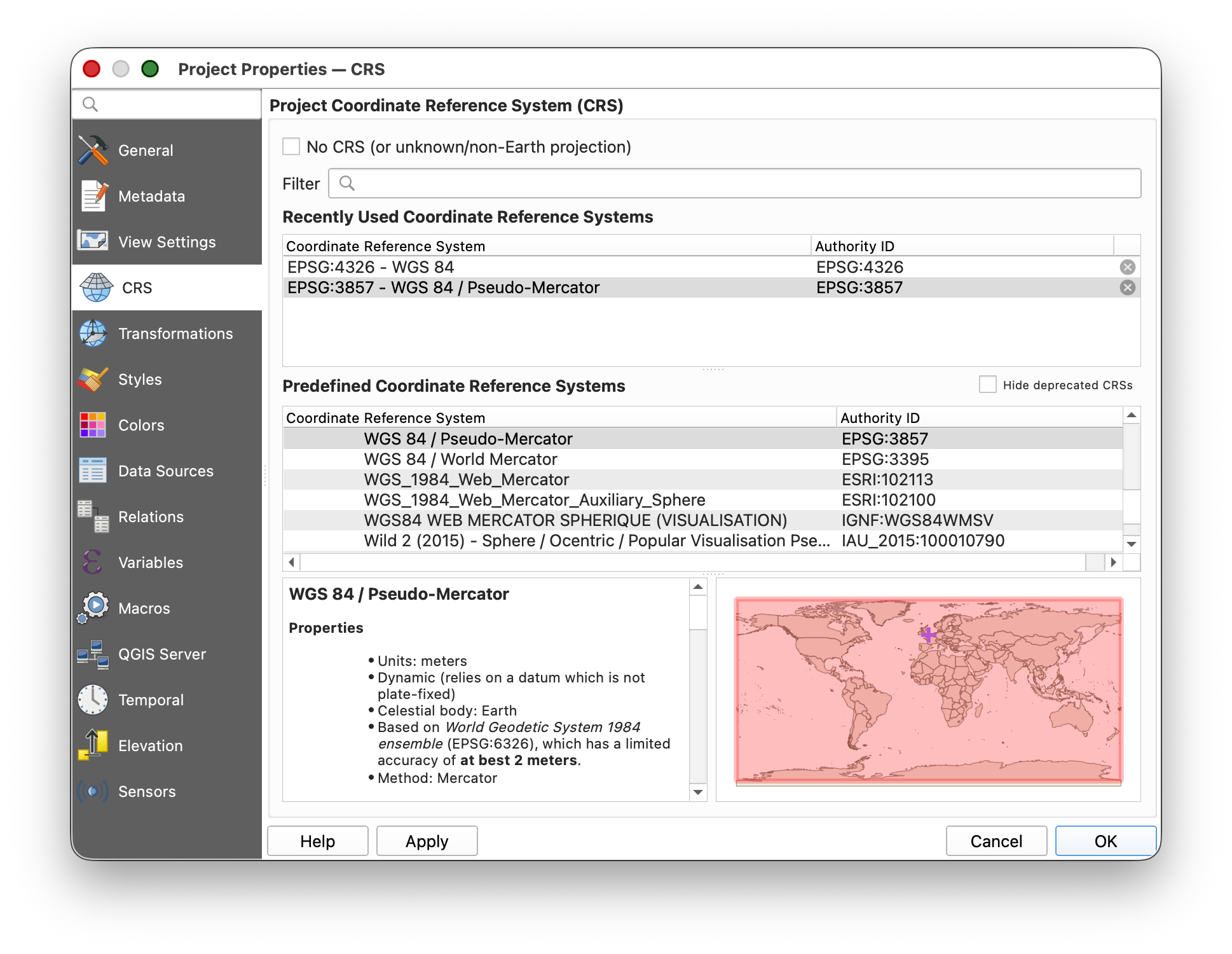
Task: Remove EPSG:4326 from recently used list
Action: click(1127, 267)
